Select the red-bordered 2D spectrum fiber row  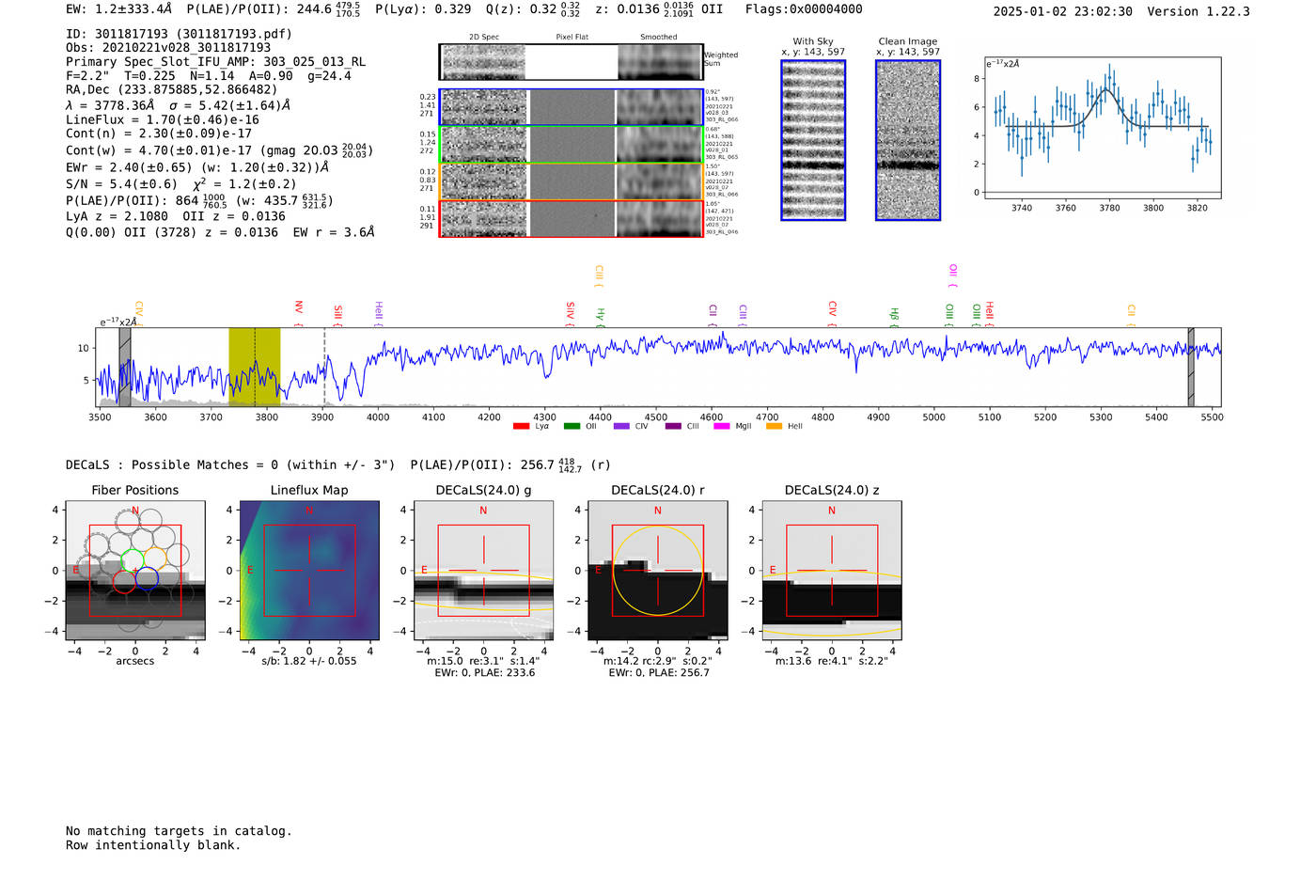point(572,219)
